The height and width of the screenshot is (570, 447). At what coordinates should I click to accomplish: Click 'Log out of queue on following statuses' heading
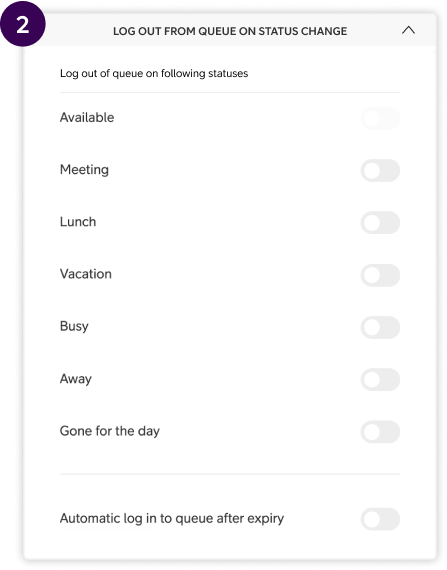[x=154, y=73]
